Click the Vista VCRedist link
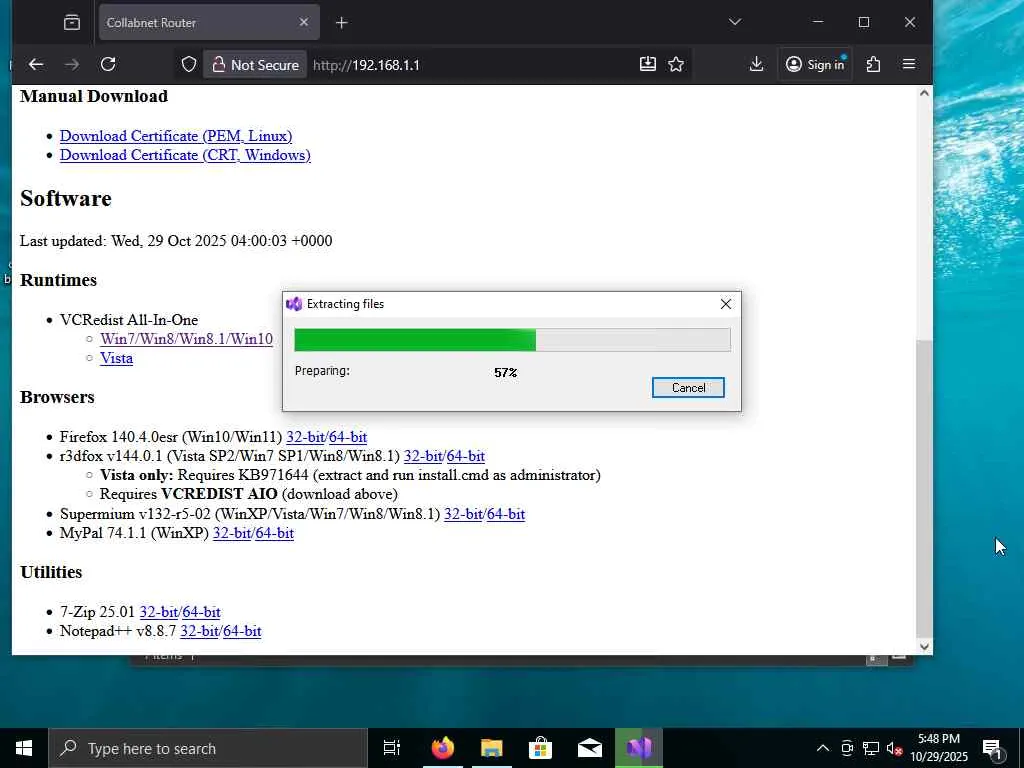Image resolution: width=1024 pixels, height=768 pixels. [x=116, y=358]
